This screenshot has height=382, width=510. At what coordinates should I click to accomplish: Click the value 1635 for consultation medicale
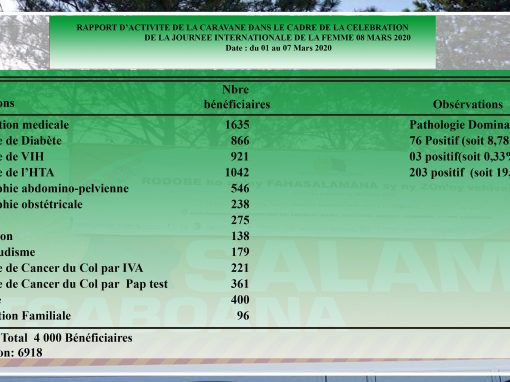click(237, 125)
